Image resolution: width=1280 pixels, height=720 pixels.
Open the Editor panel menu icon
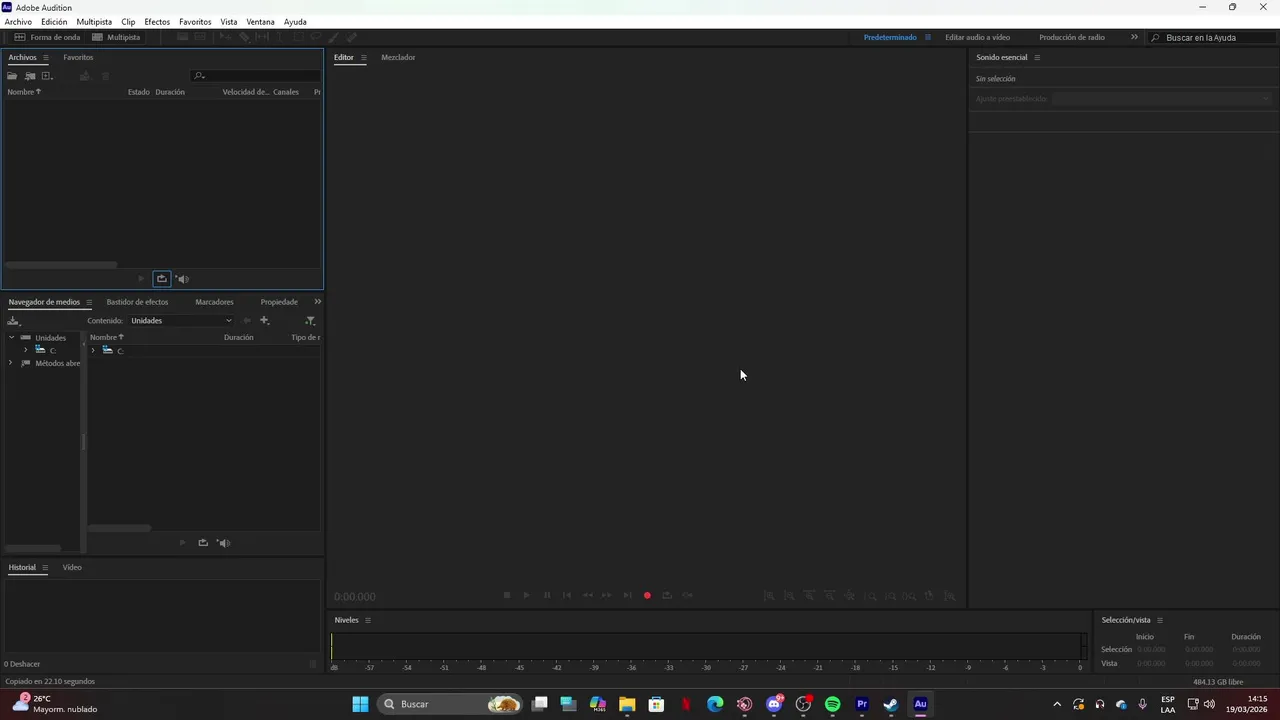(x=364, y=58)
